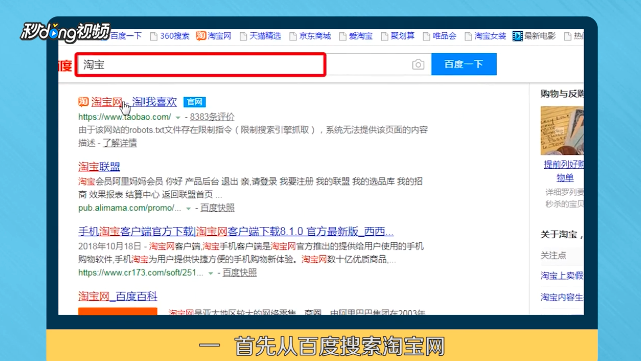Click the page icon beside 天猫精选 bookmark

click(243, 36)
